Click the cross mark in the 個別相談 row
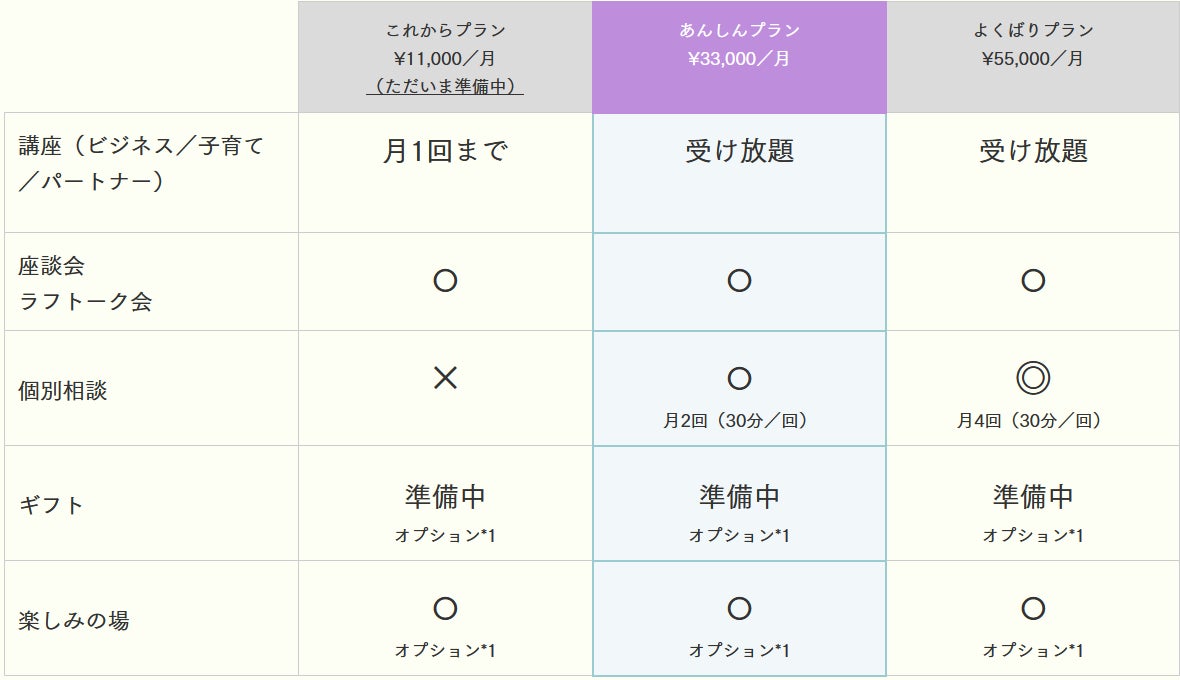The image size is (1180, 680). 445,378
